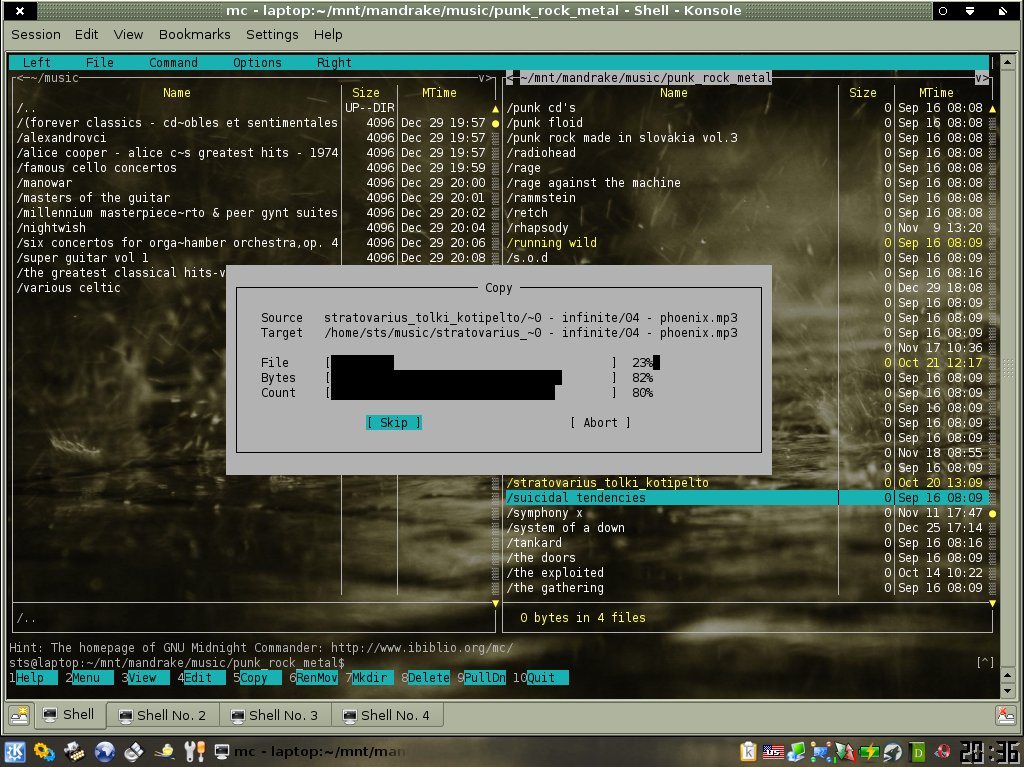The width and height of the screenshot is (1024, 767).
Task: Click the right panel '<' history back arrow
Action: pyautogui.click(x=511, y=78)
